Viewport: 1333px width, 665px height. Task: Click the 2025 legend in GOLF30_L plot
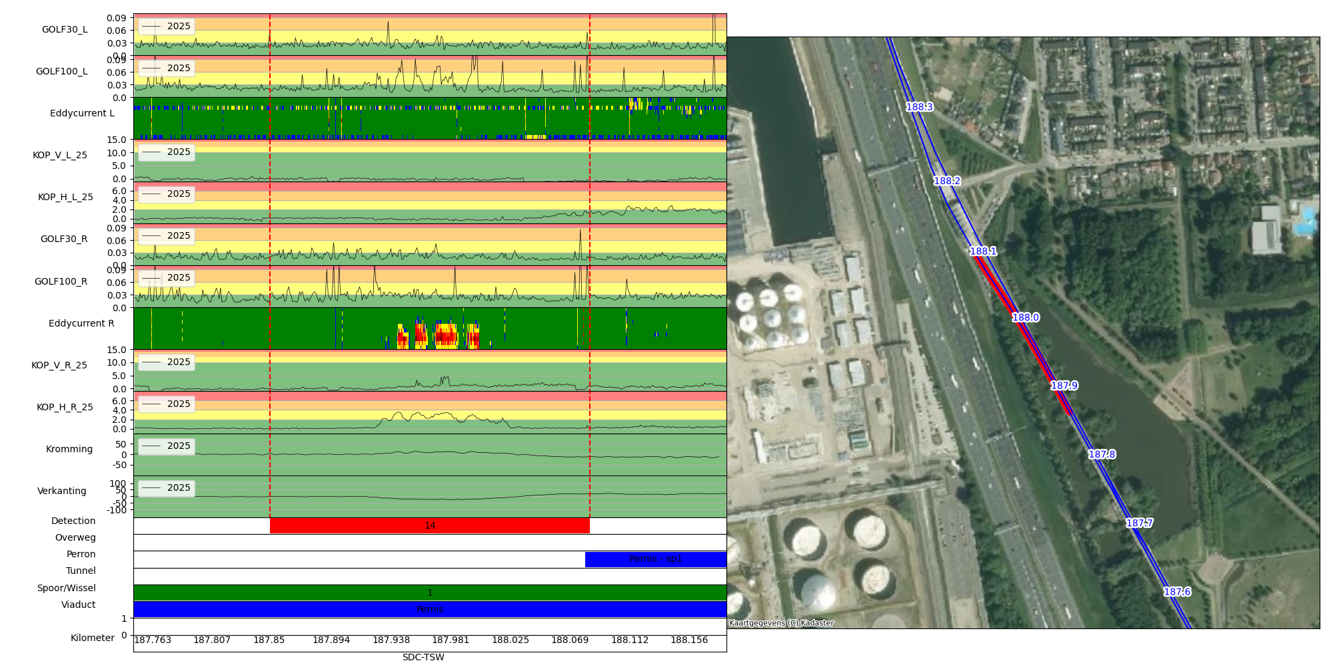[x=165, y=26]
